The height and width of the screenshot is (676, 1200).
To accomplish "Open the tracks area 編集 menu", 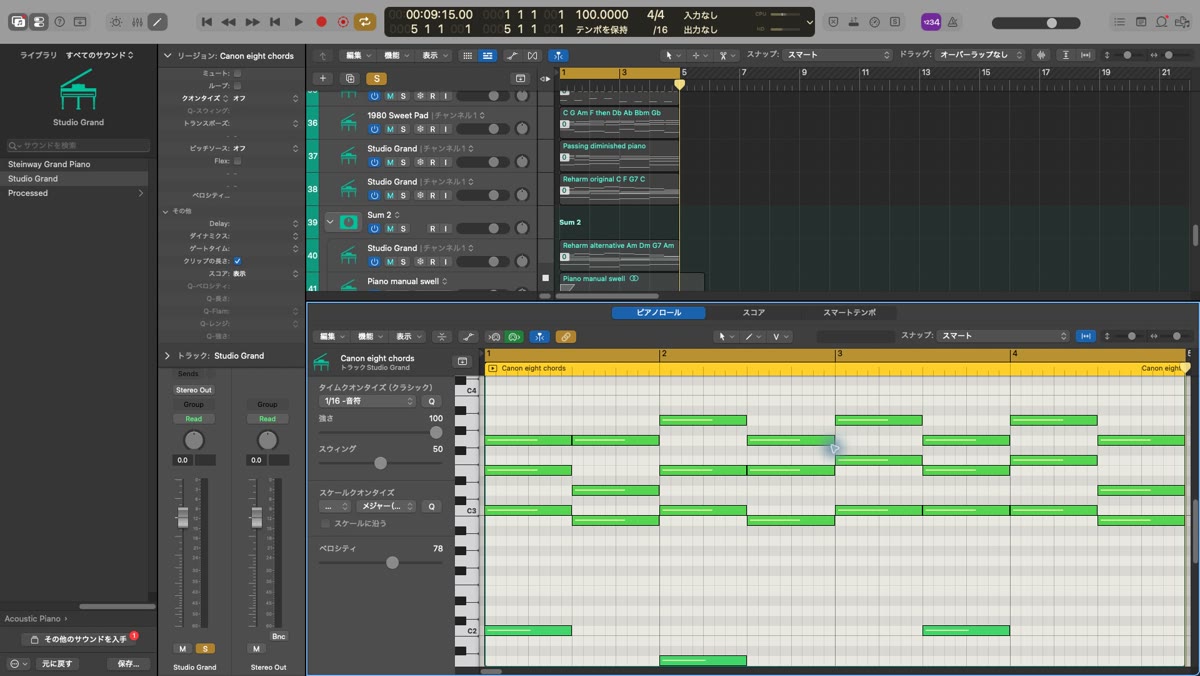I will click(357, 55).
